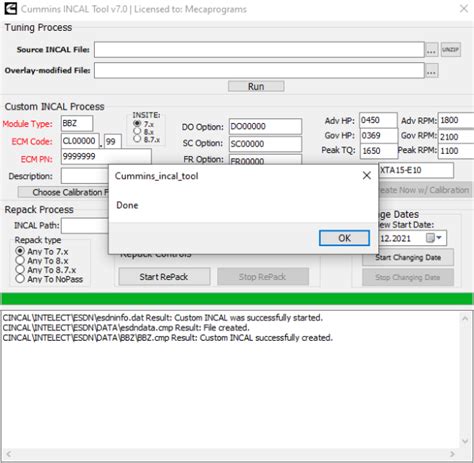The image size is (474, 463).
Task: Click the log horizontal scroll left arrow
Action: (9, 454)
